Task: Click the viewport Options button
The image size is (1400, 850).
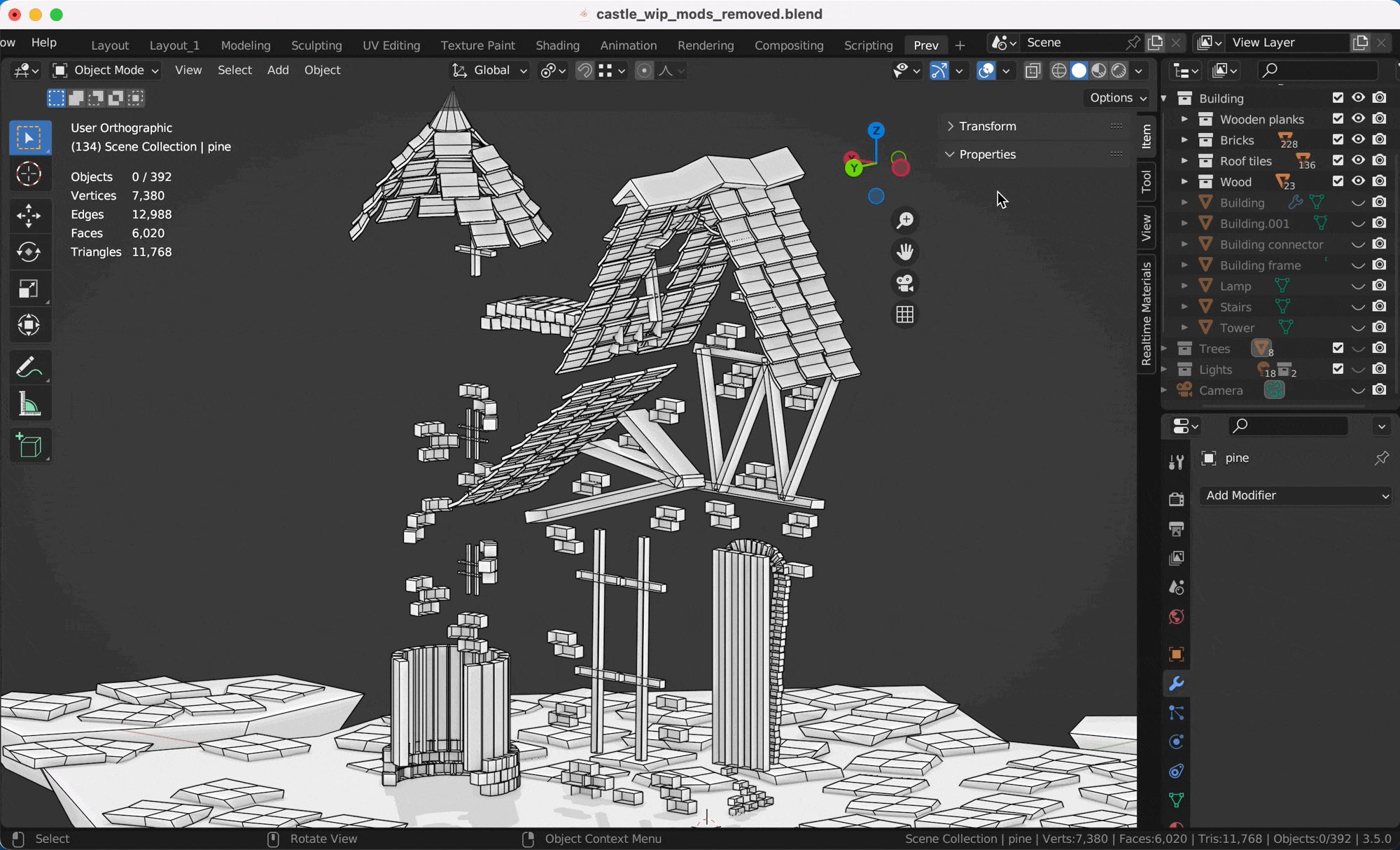Action: [1116, 98]
